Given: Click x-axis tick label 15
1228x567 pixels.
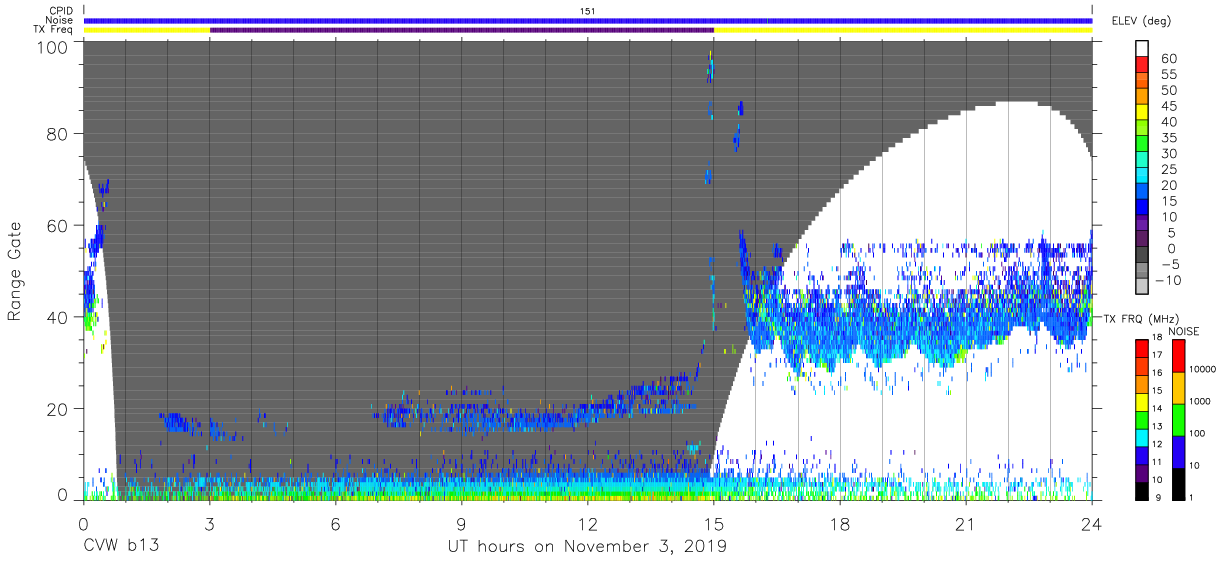Looking at the screenshot, I should point(713,523).
